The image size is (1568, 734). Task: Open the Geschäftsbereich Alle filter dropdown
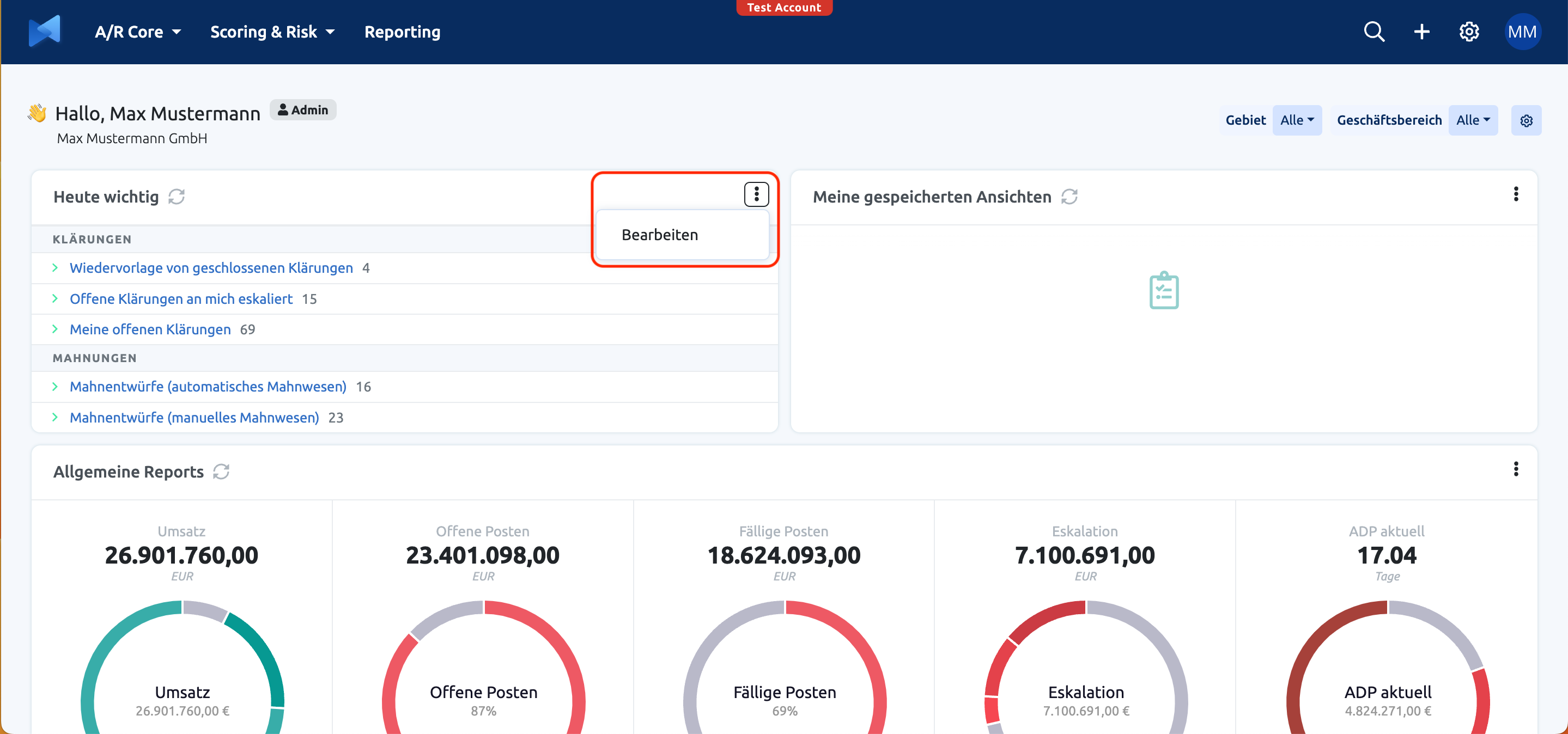click(1473, 120)
